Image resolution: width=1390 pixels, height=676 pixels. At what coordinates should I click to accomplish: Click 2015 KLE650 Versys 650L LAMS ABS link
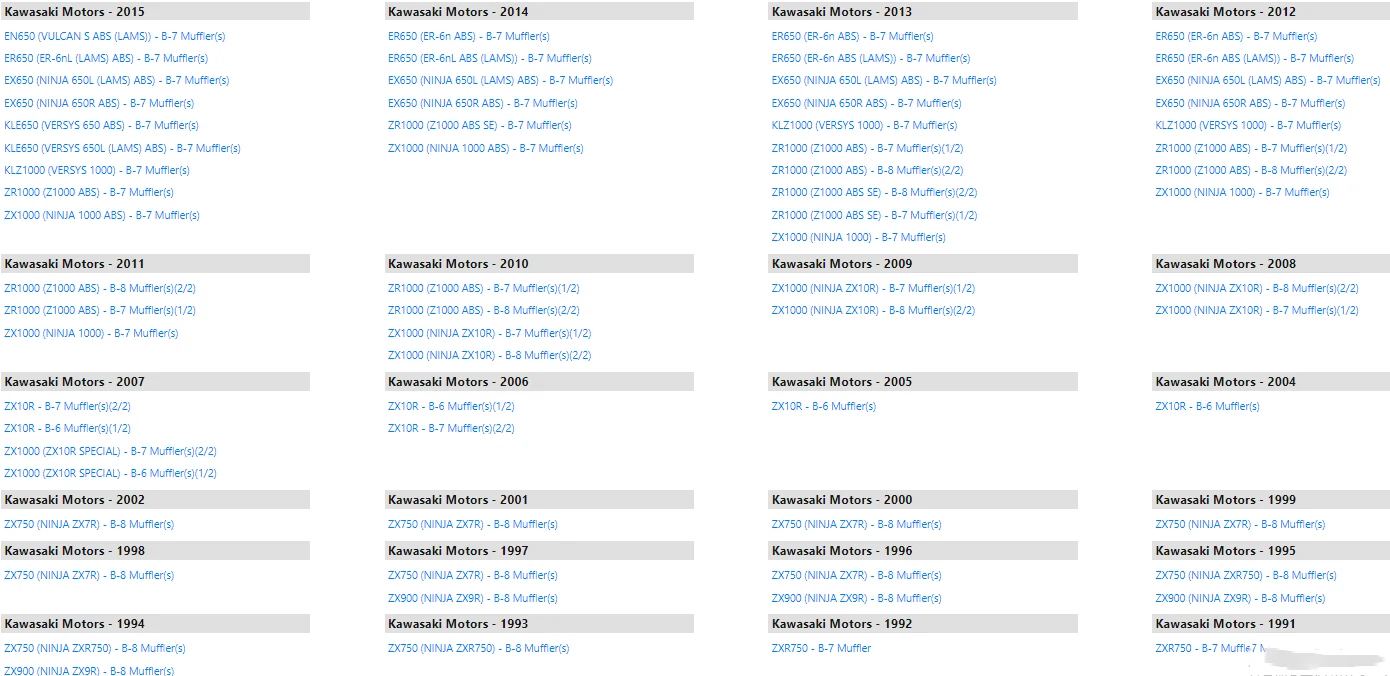click(122, 148)
